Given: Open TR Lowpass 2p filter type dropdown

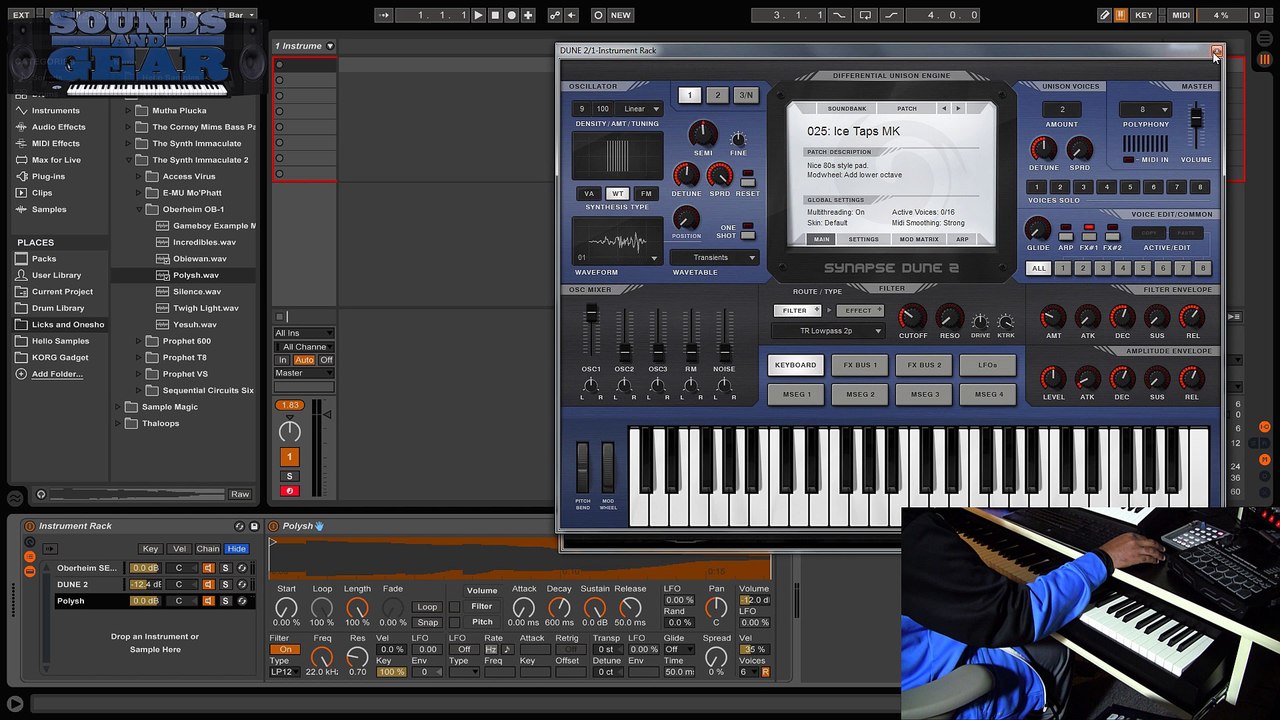Looking at the screenshot, I should (827, 331).
